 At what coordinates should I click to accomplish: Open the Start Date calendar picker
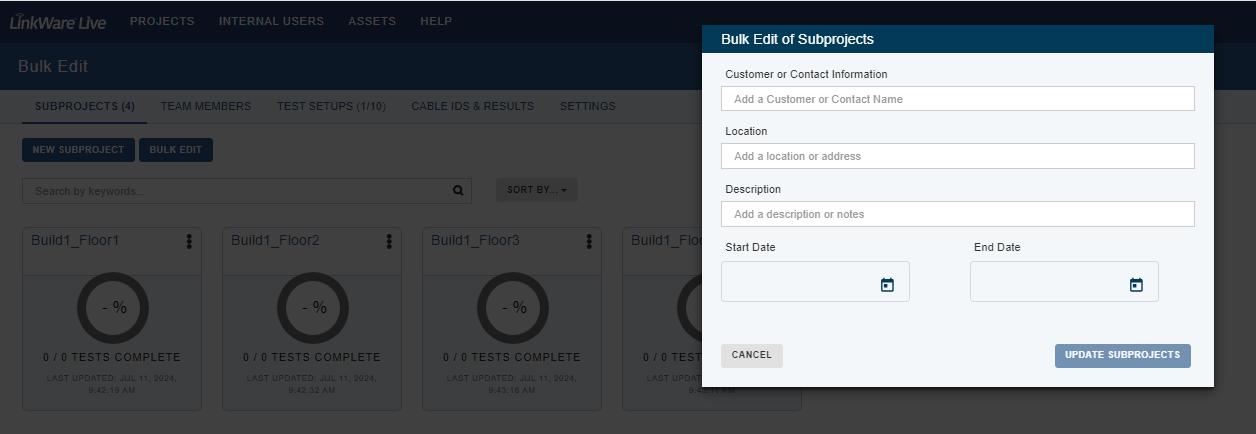[x=887, y=285]
